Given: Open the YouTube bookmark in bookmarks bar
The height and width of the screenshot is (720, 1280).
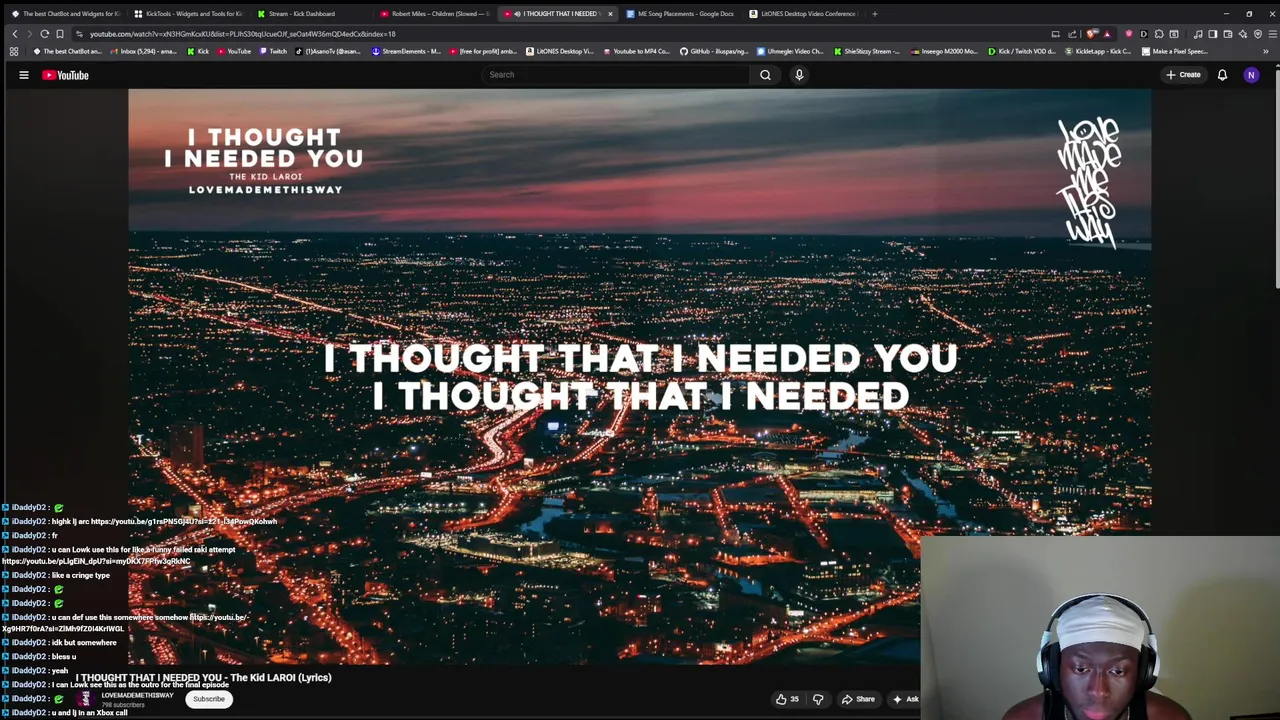Looking at the screenshot, I should click(x=233, y=51).
